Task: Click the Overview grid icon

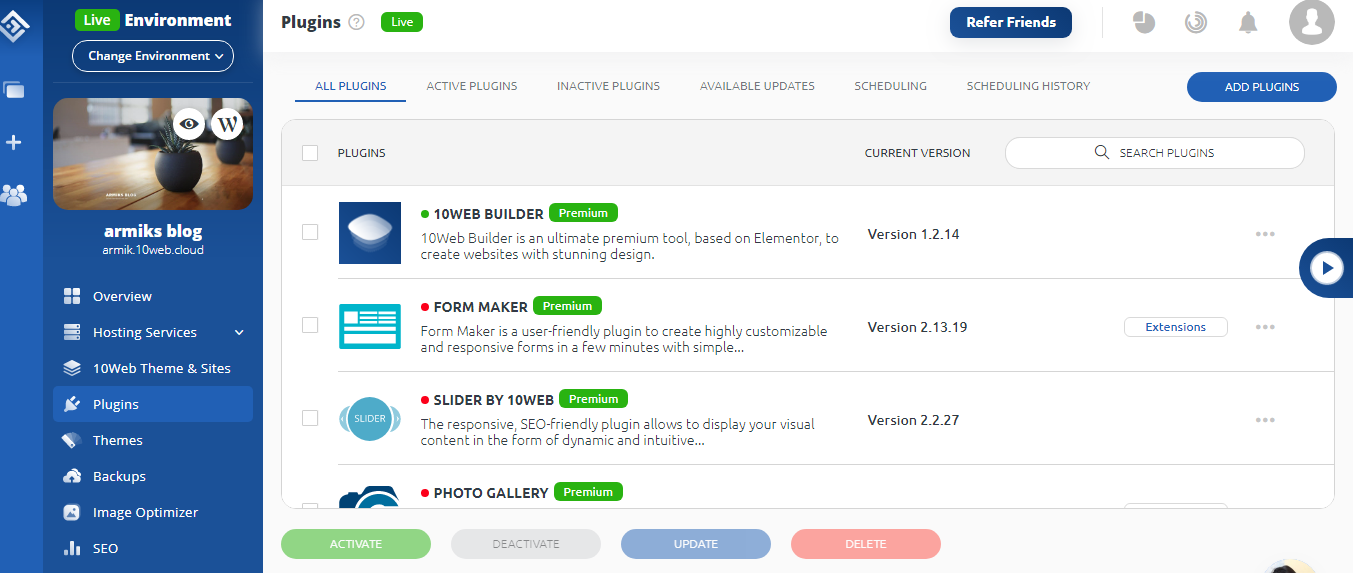Action: click(x=72, y=296)
